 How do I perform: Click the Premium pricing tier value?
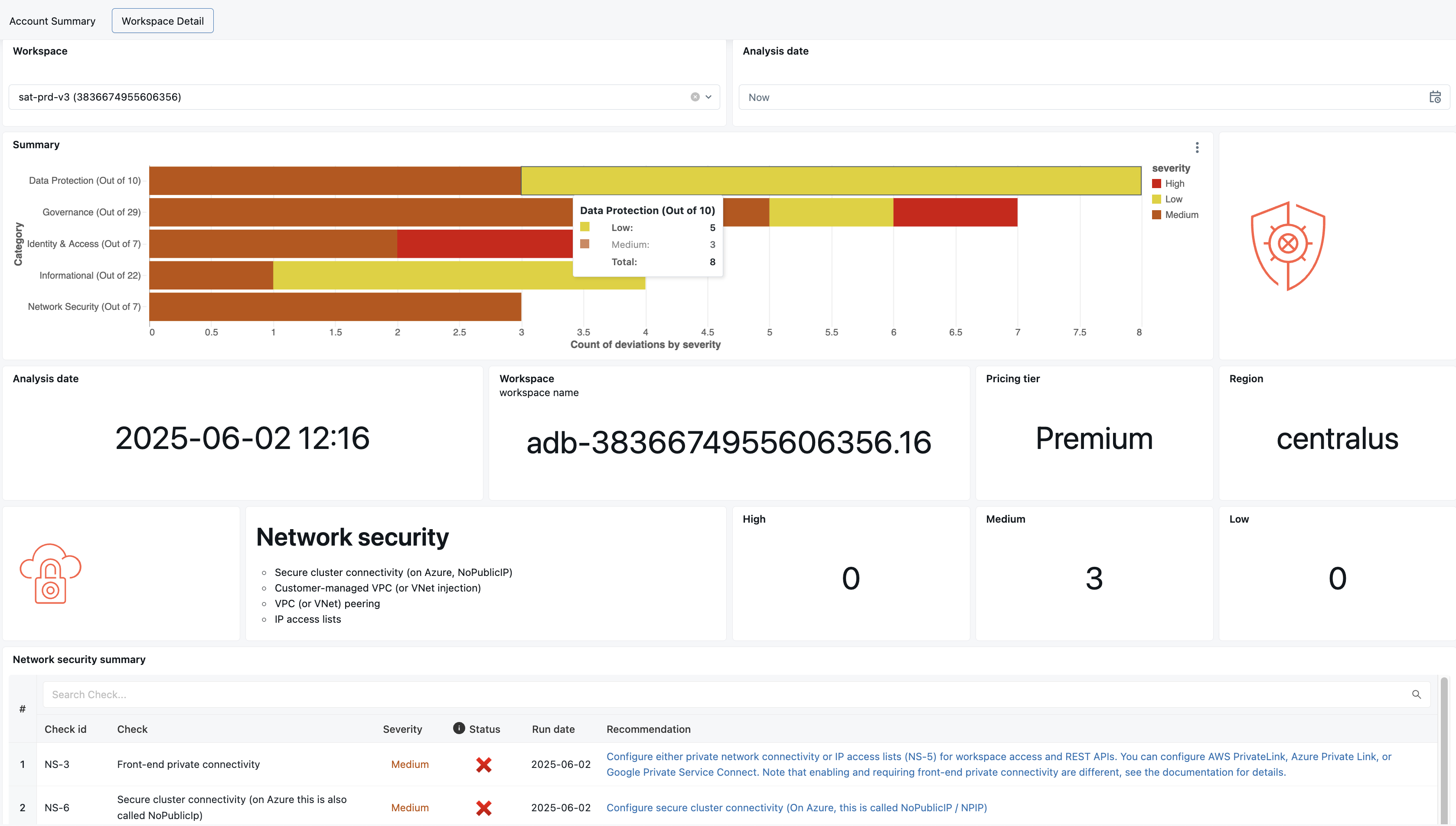(1094, 439)
